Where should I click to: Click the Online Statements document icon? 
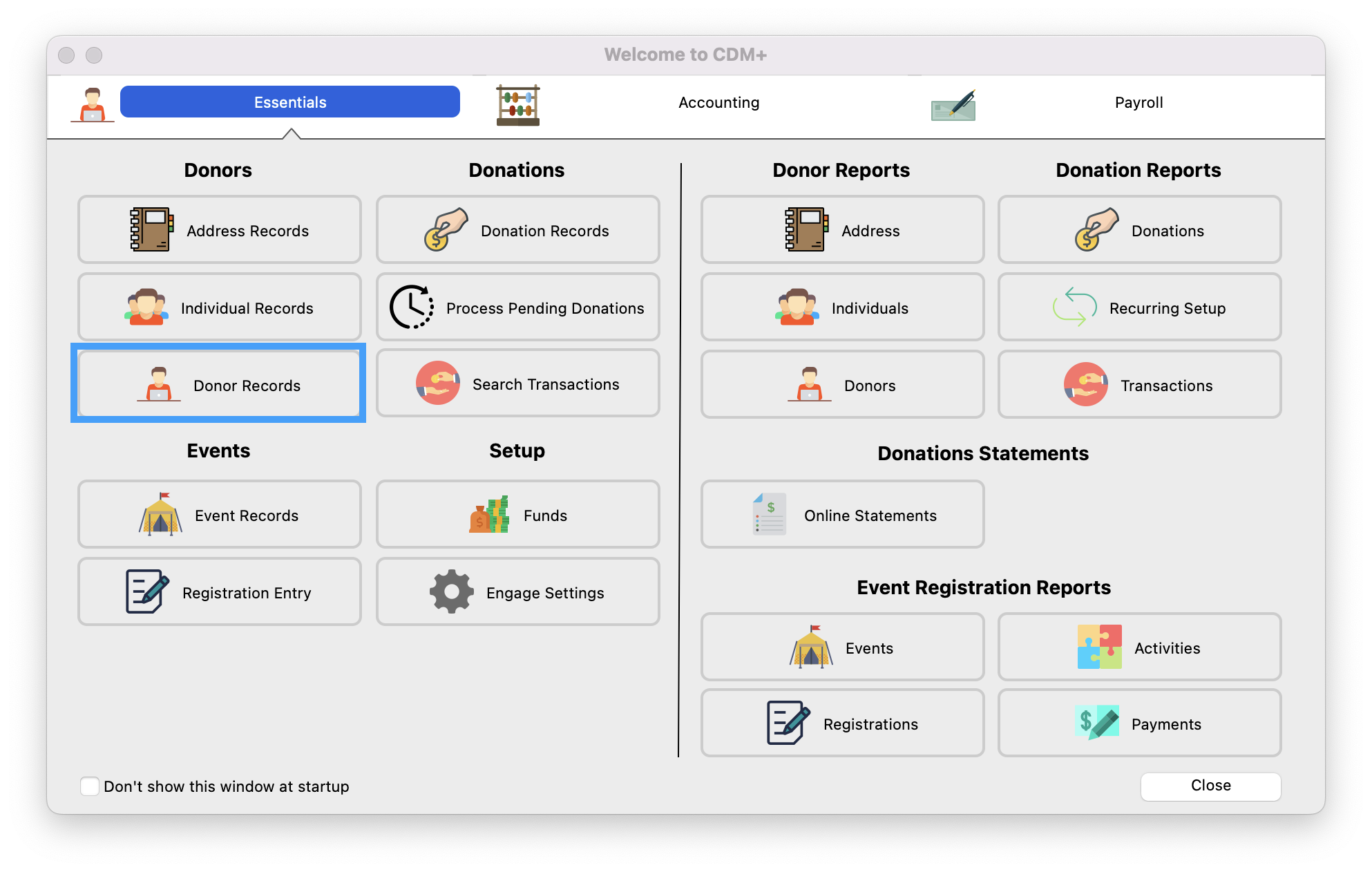pos(769,514)
